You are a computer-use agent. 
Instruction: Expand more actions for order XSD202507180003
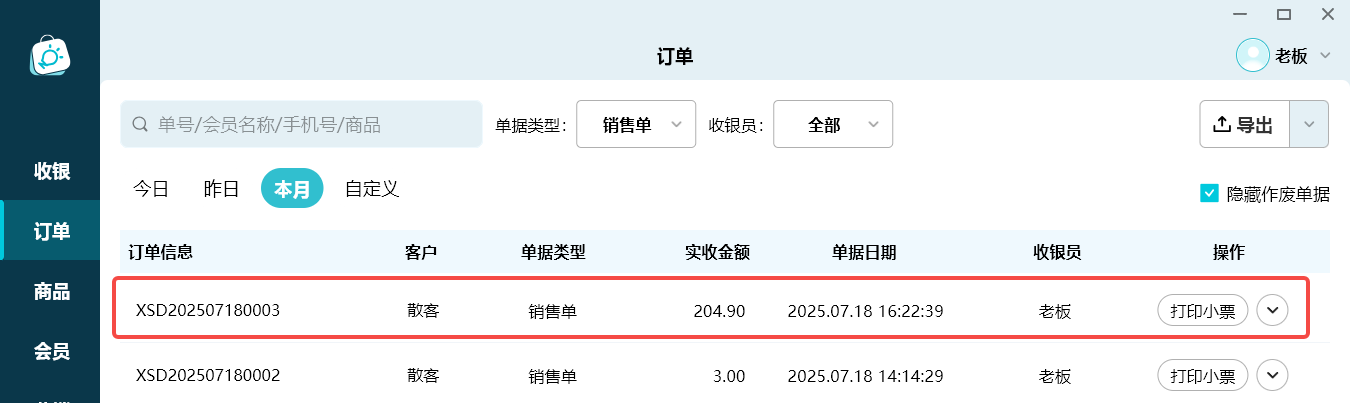pyautogui.click(x=1272, y=310)
